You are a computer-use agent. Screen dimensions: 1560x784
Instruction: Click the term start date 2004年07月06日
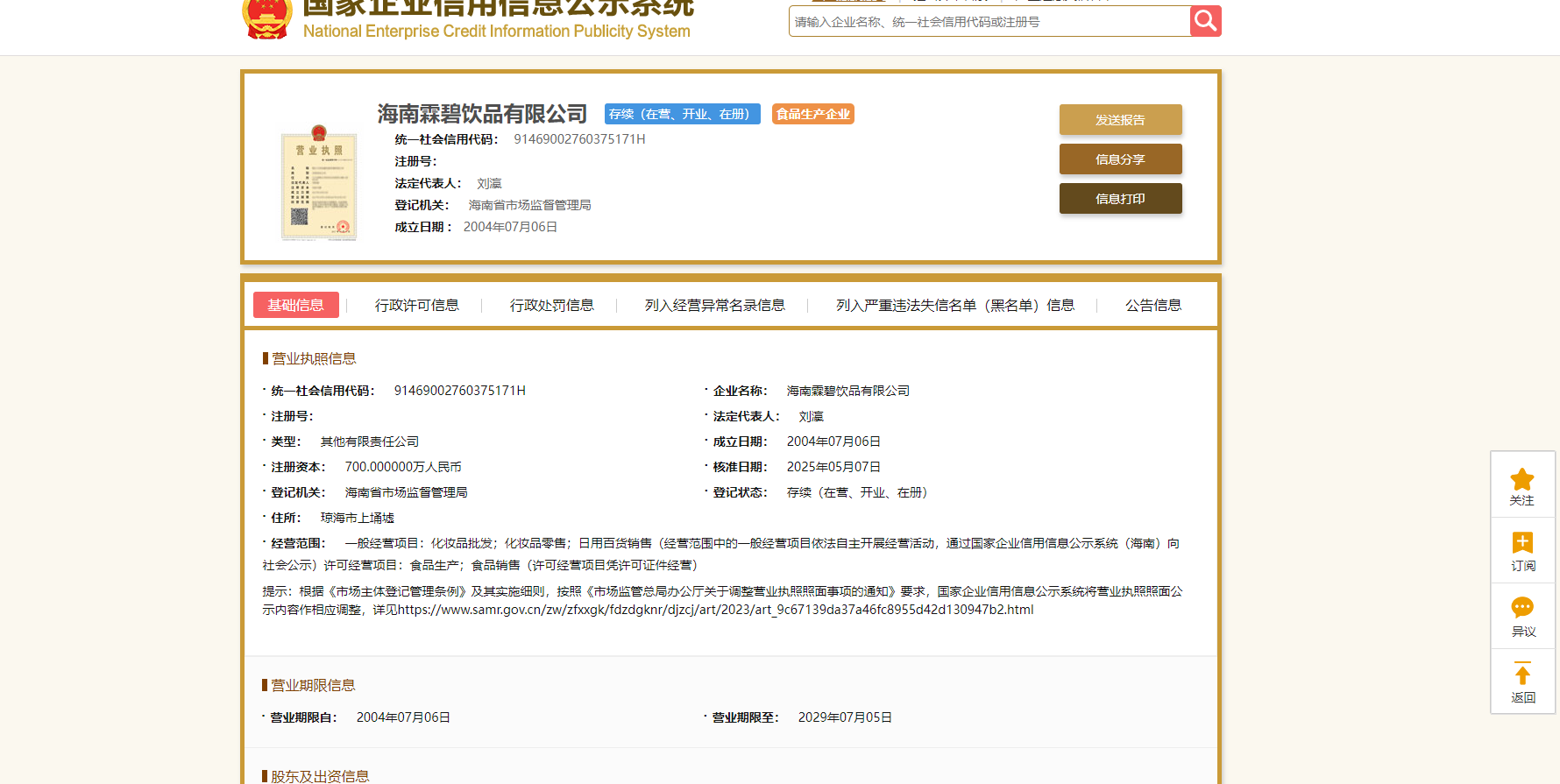point(403,717)
